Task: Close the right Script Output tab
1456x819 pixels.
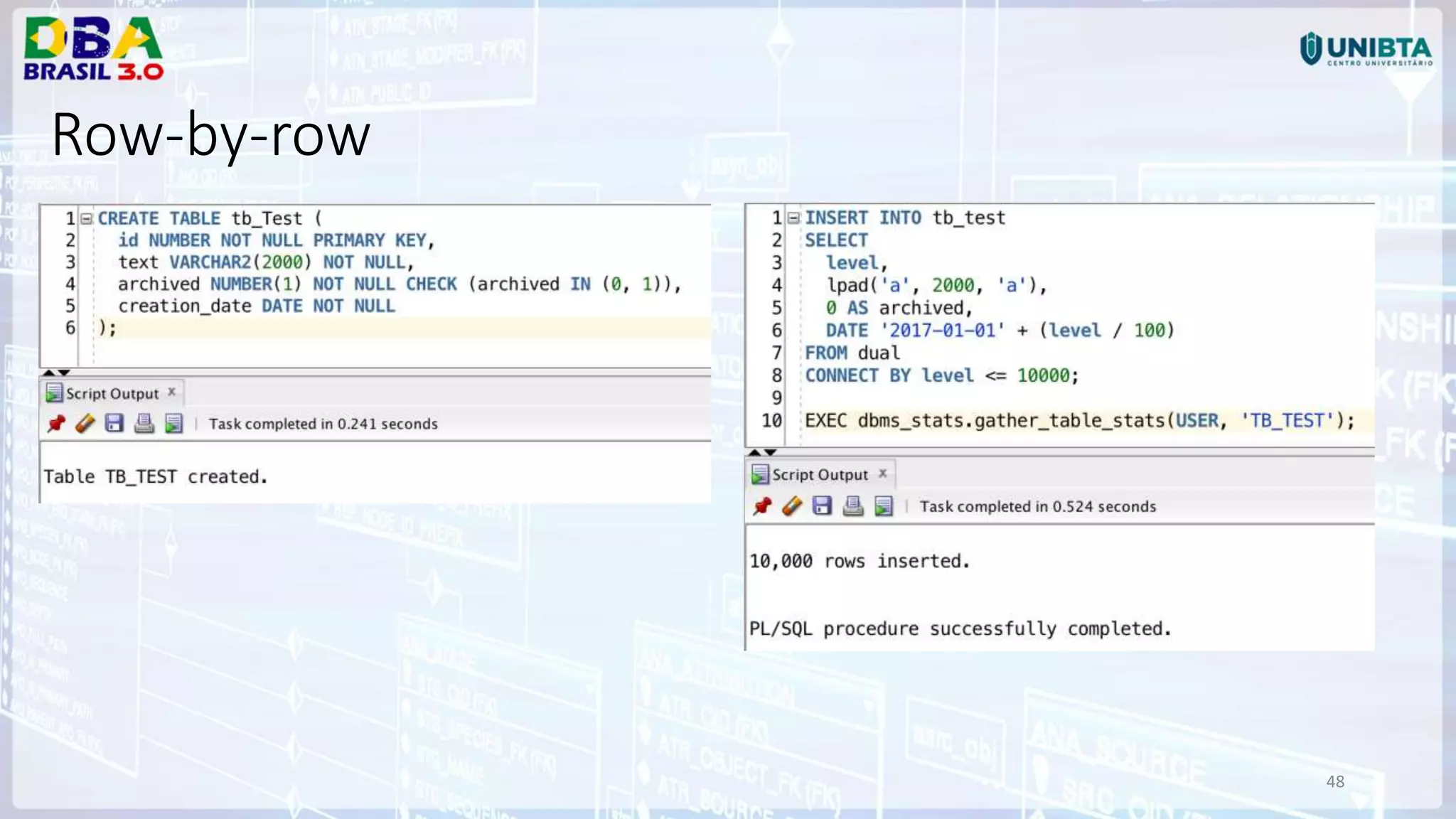Action: 882,473
